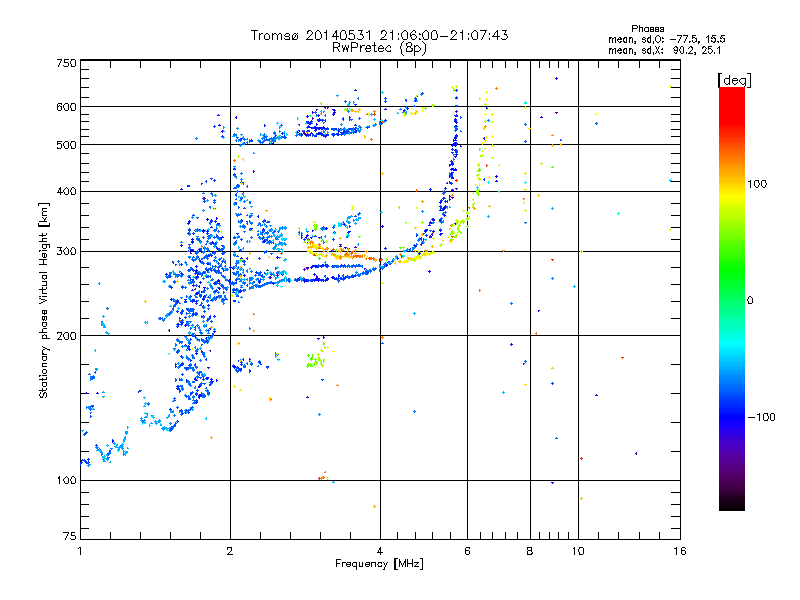Click the colorbar tick label '0'
The height and width of the screenshot is (600, 800).
coord(750,301)
